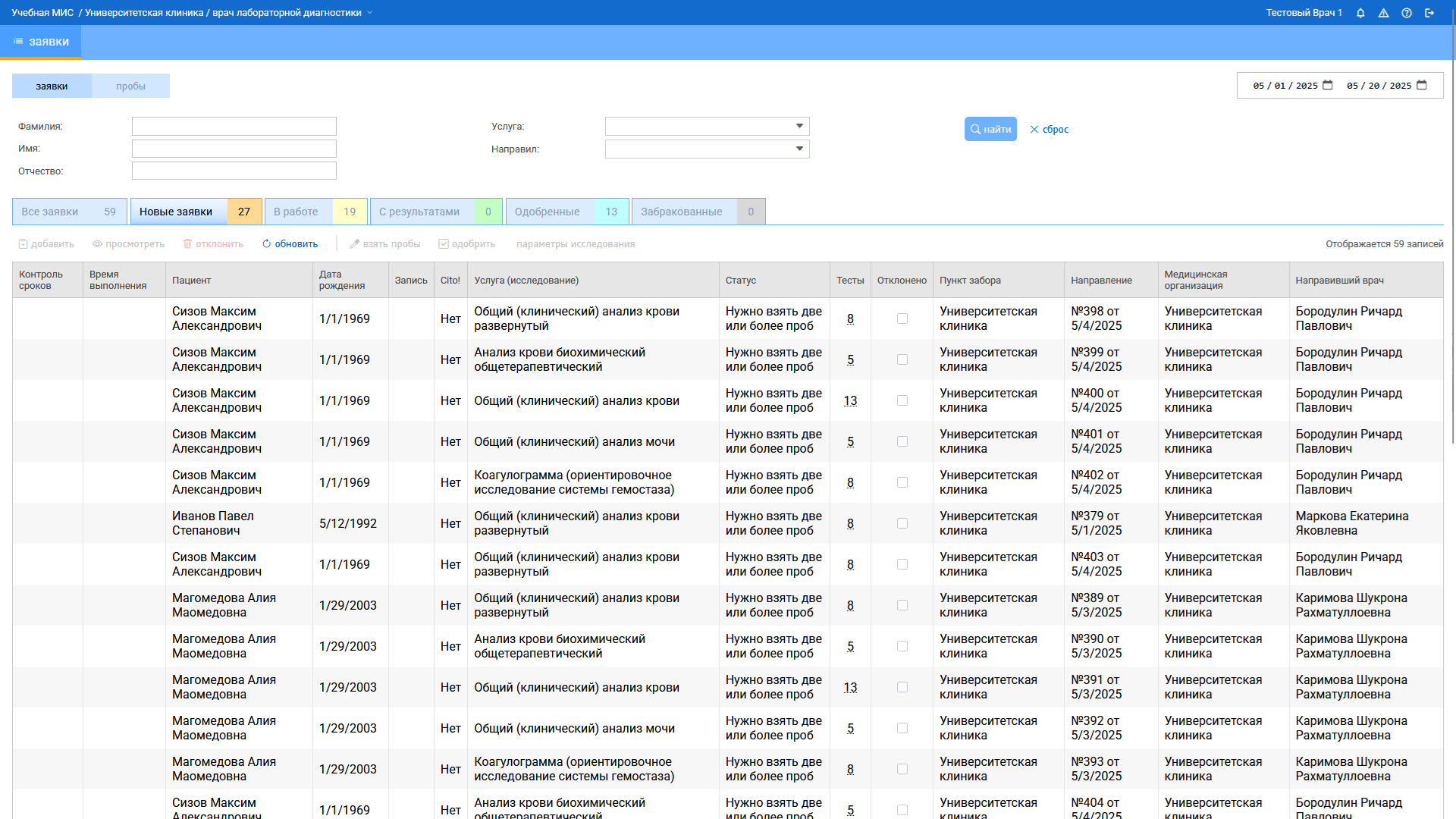Click the refresh 'обновить' icon
The image size is (1456, 819).
click(267, 244)
